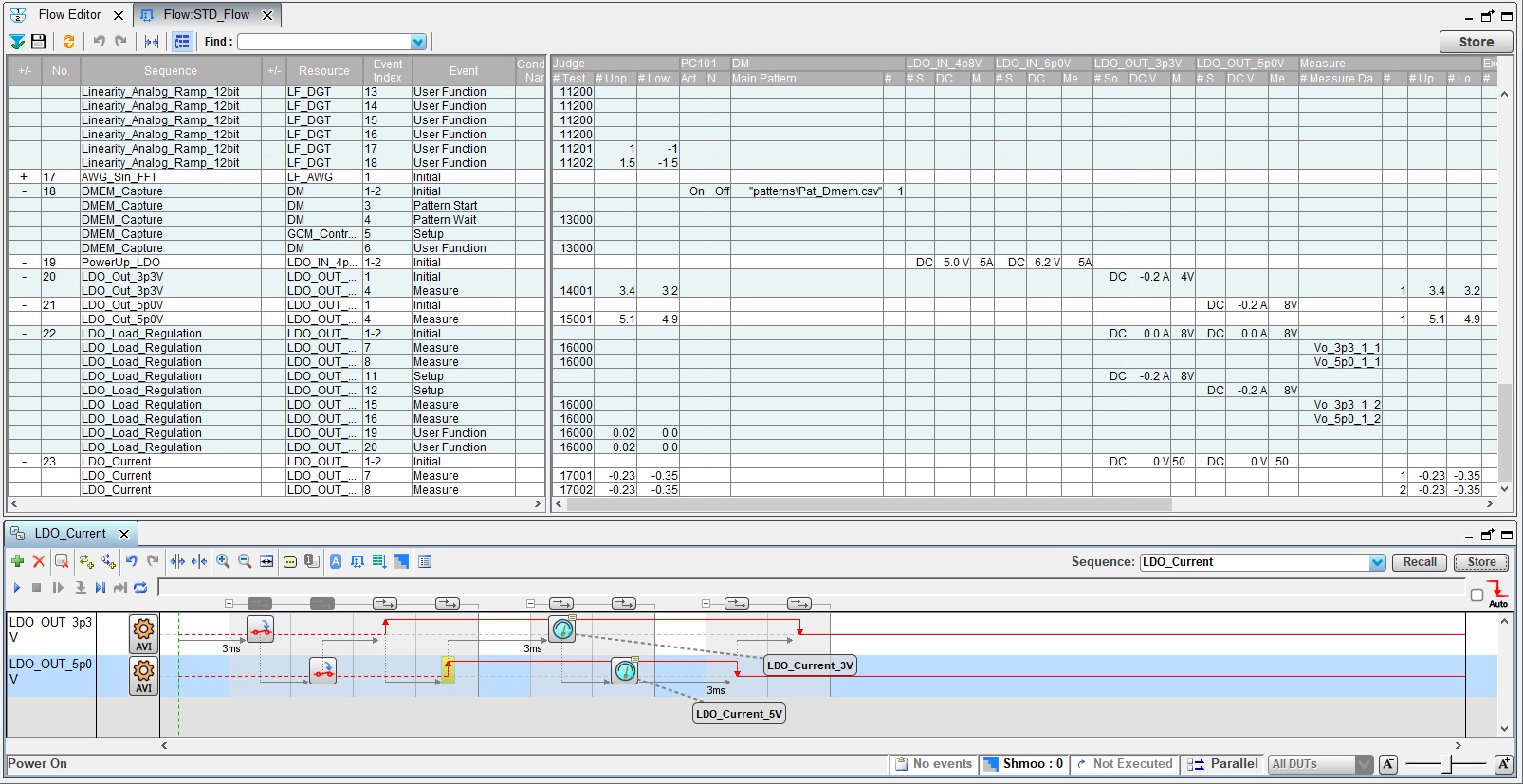1523x784 pixels.
Task: Click the zoom out magnifier icon
Action: [x=245, y=561]
